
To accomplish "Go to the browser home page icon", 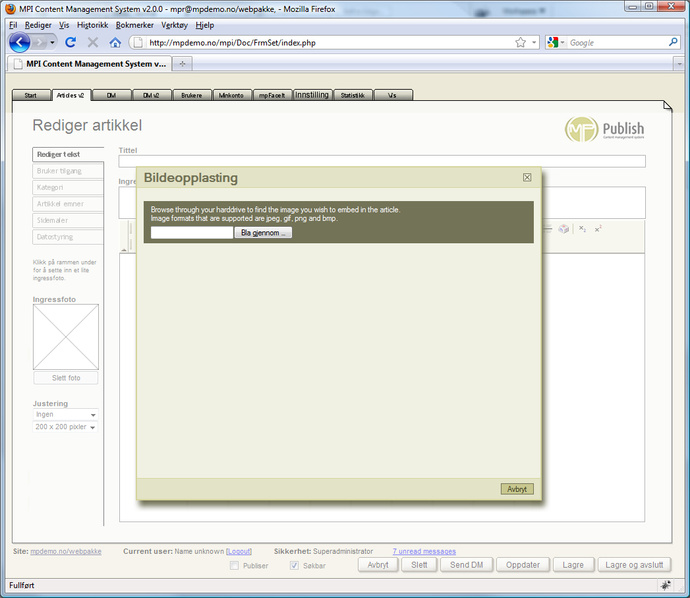I will (115, 43).
